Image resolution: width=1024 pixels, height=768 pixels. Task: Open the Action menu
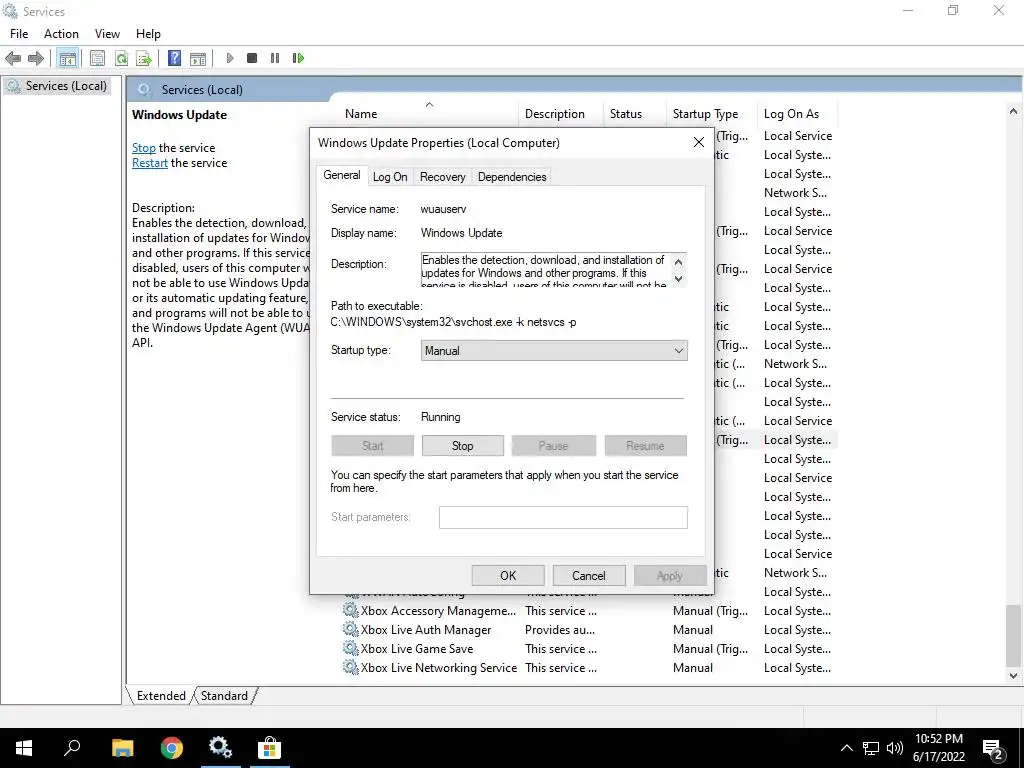coord(61,34)
